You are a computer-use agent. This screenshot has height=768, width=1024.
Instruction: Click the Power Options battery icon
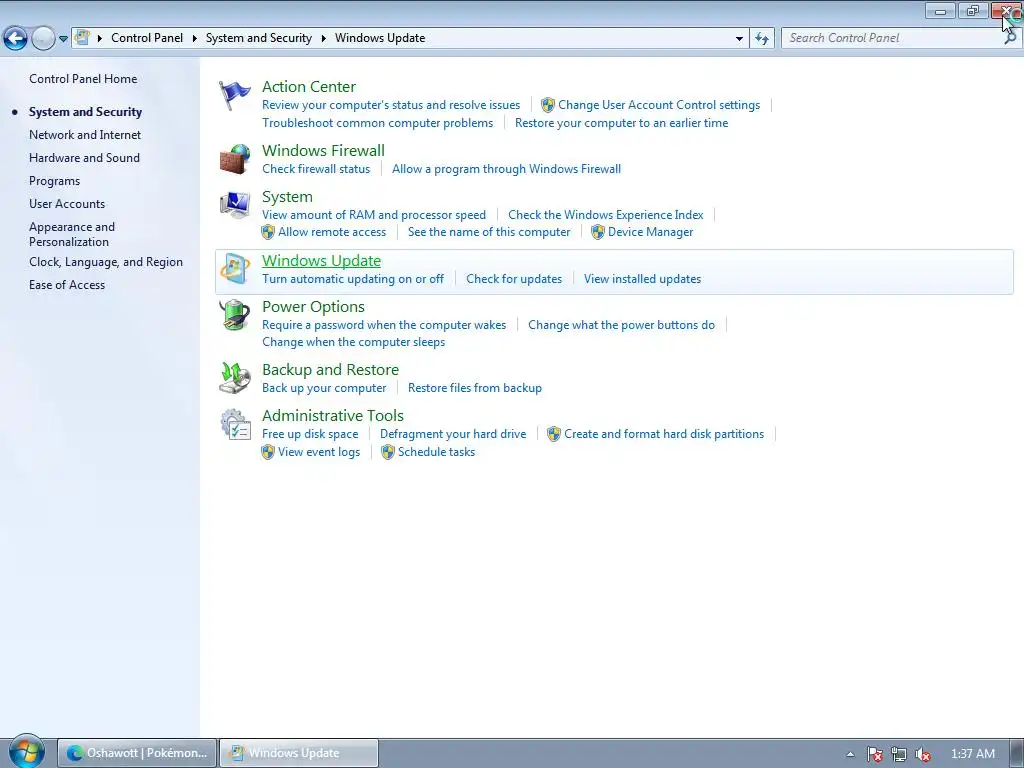pos(234,315)
